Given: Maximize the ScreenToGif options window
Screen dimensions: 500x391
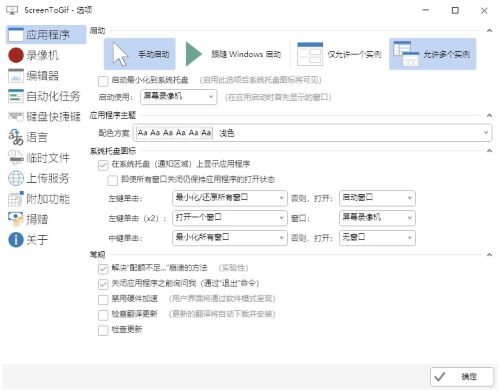Looking at the screenshot, I should pyautogui.click(x=455, y=10).
